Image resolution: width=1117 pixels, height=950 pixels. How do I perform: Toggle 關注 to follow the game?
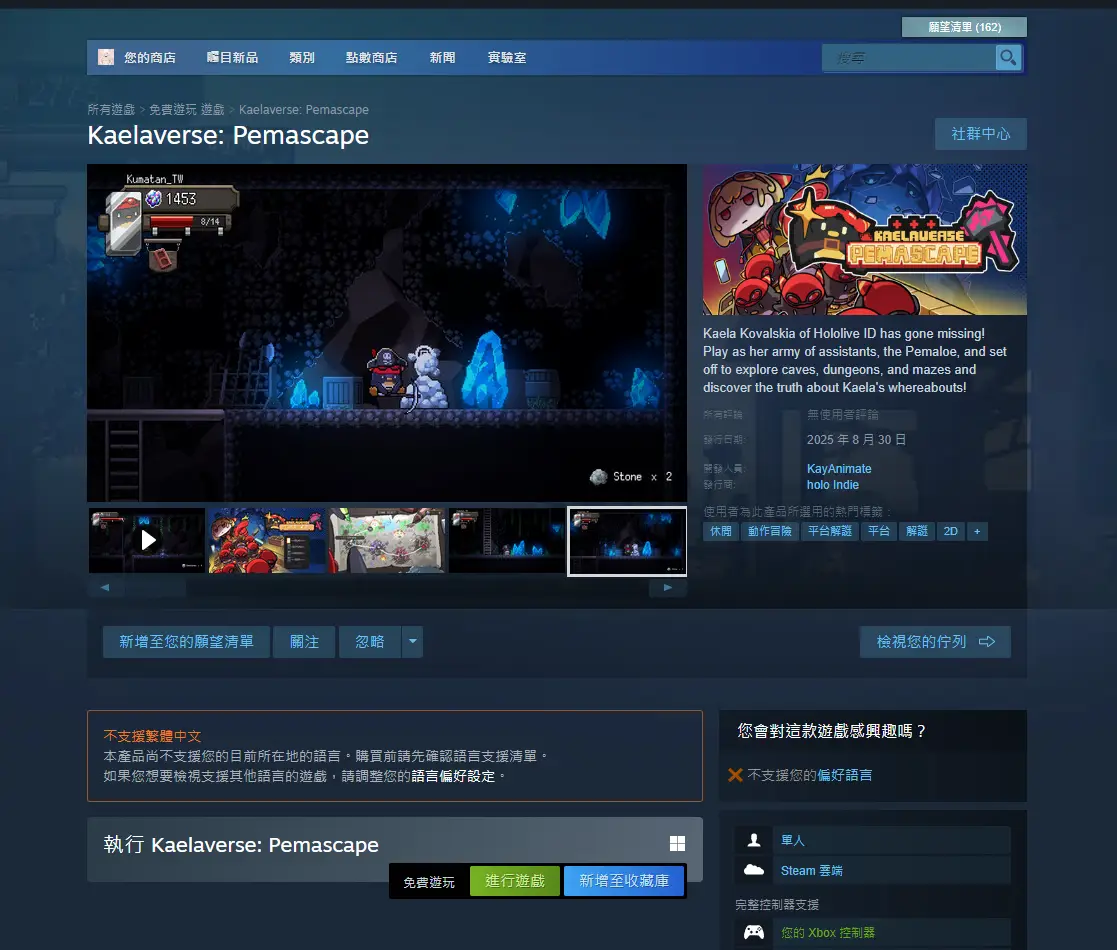[x=304, y=642]
